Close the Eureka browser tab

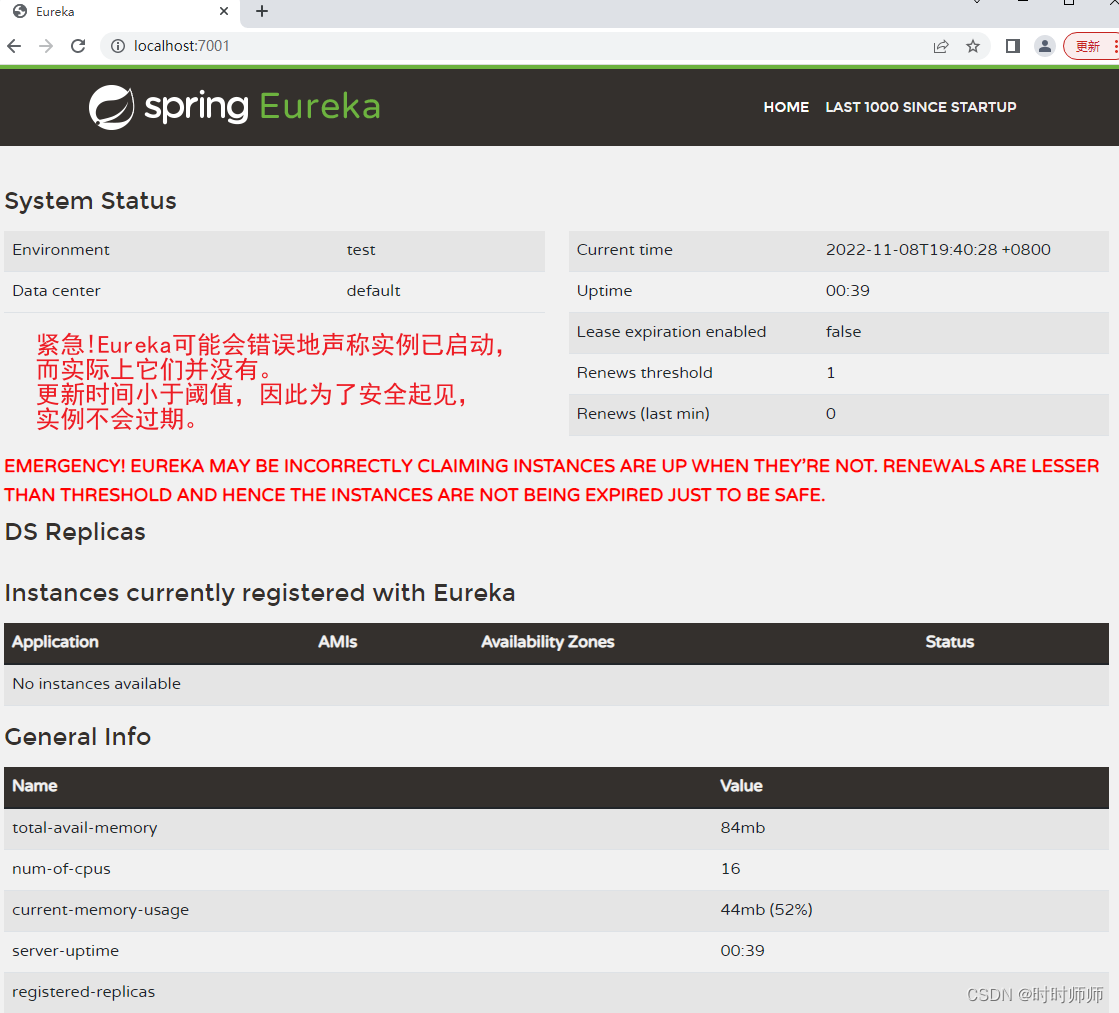point(223,11)
